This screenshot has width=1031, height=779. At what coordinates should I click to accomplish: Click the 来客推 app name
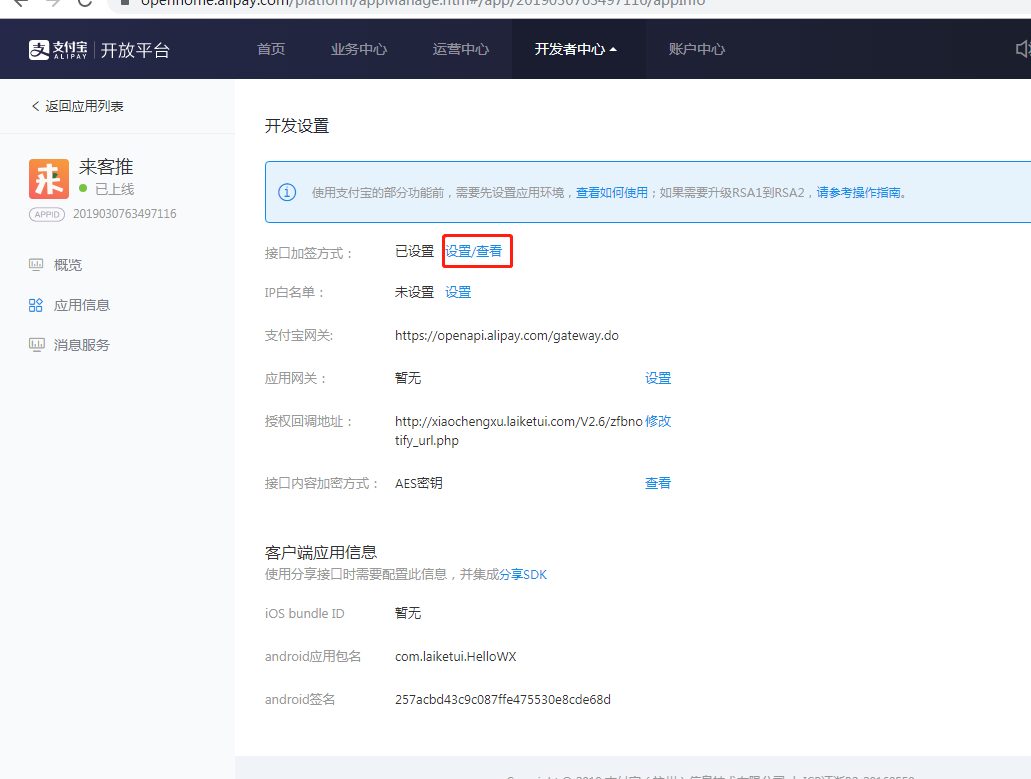tap(106, 167)
